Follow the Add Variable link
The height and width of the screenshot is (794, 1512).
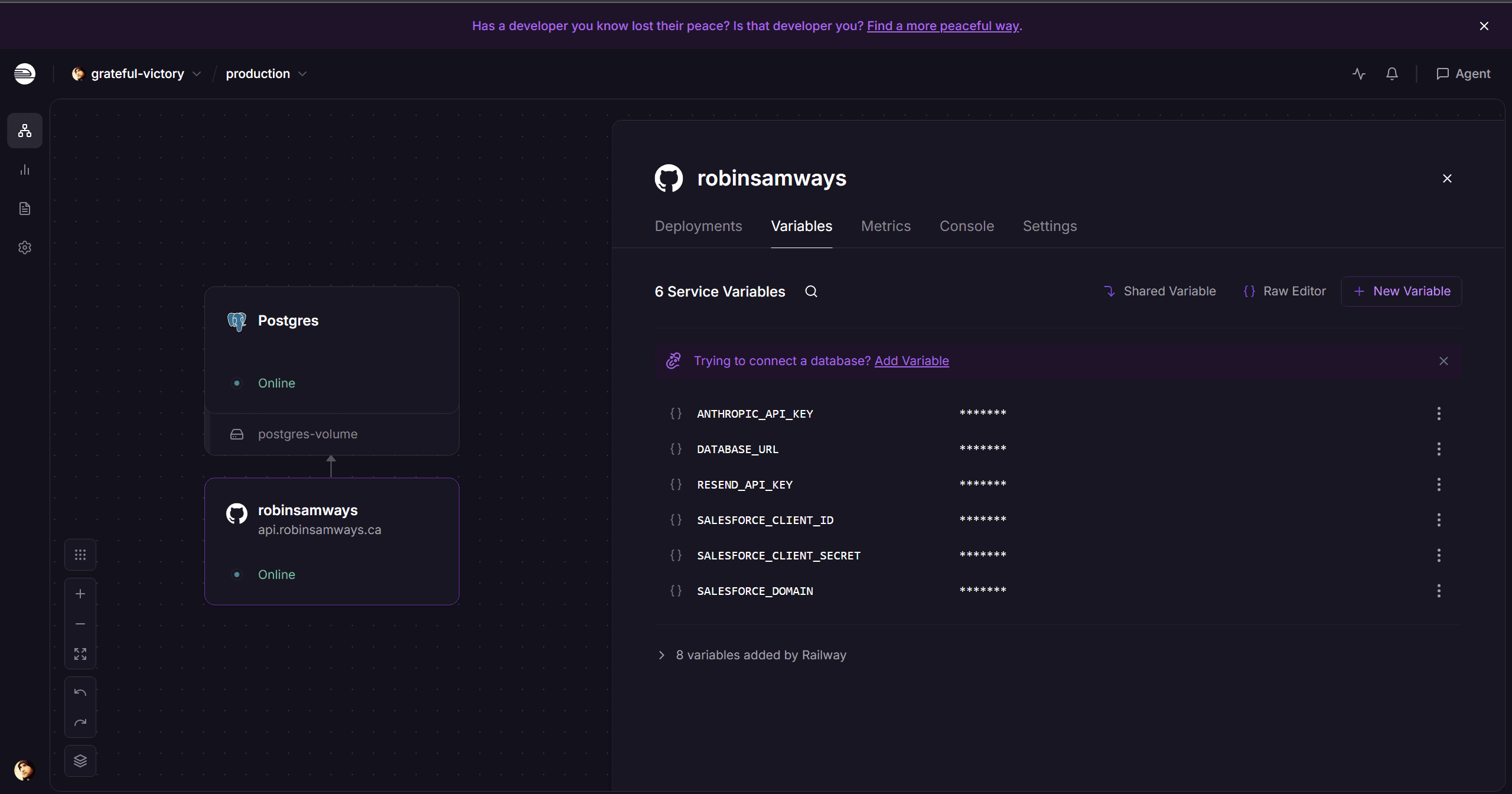pos(911,361)
